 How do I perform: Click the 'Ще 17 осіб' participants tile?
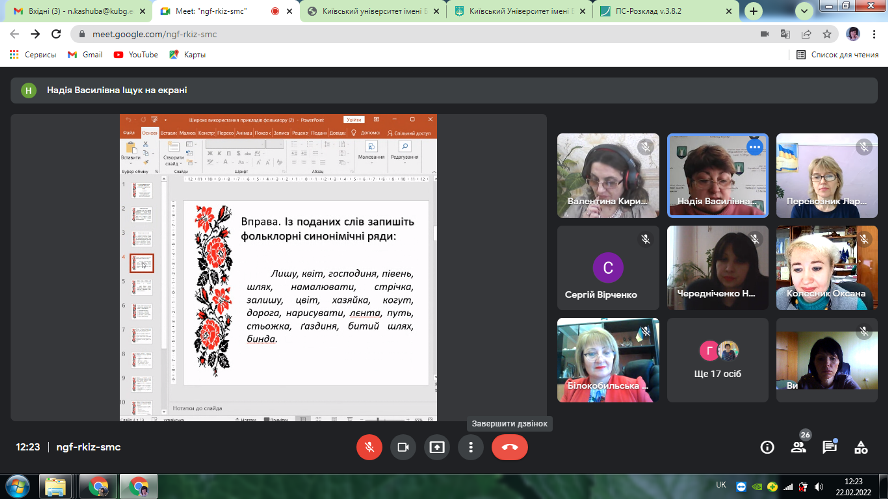click(x=717, y=361)
